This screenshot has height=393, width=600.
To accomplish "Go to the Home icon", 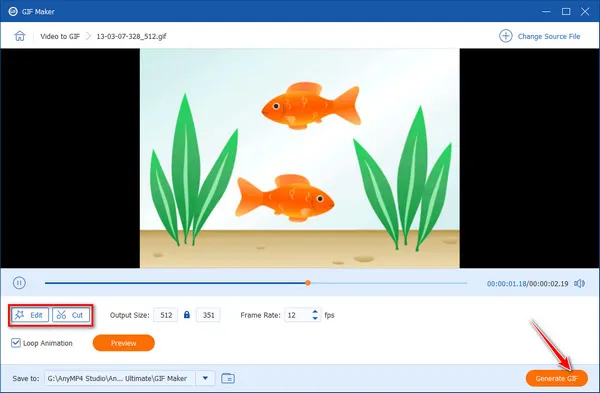I will 20,36.
